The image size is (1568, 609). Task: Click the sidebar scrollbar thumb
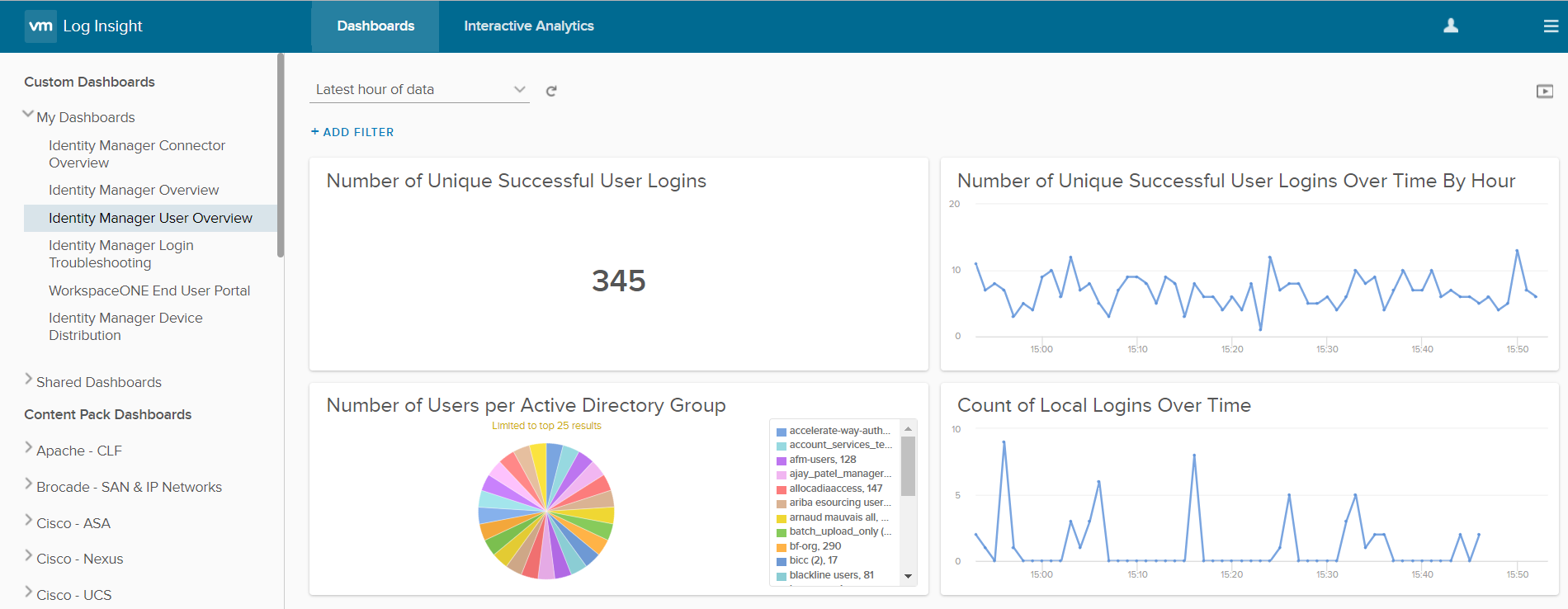click(x=281, y=155)
